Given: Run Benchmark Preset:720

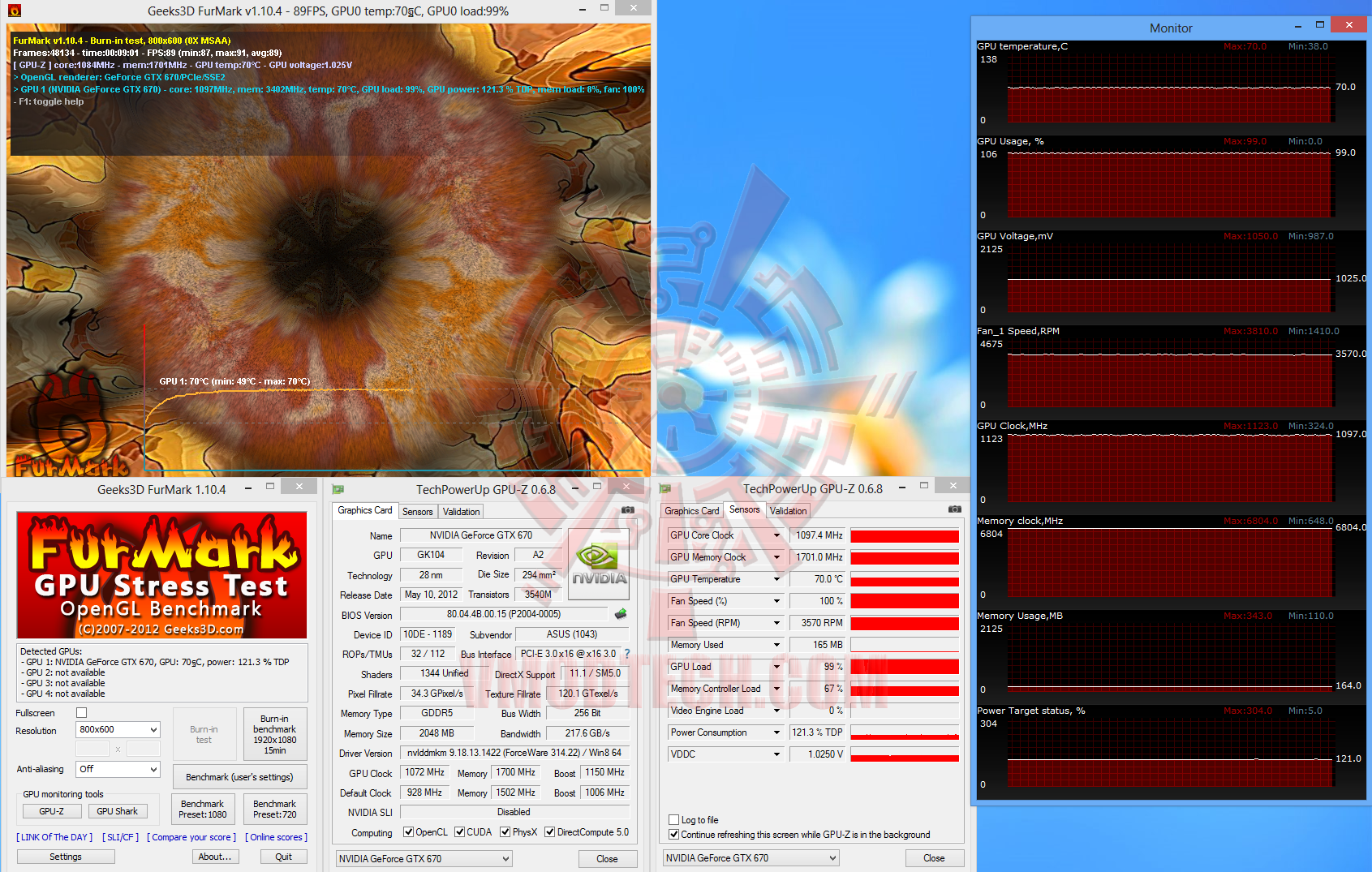Looking at the screenshot, I should [x=275, y=809].
